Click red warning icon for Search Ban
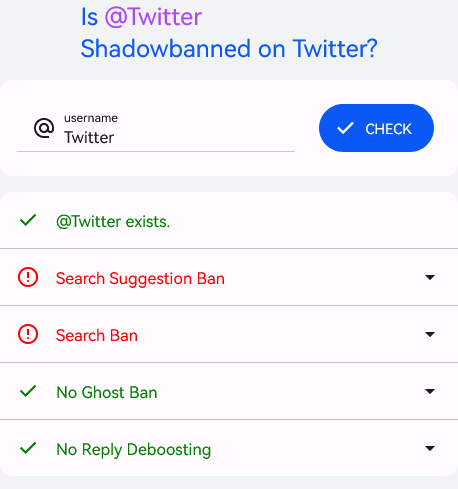The image size is (458, 489). (28, 334)
